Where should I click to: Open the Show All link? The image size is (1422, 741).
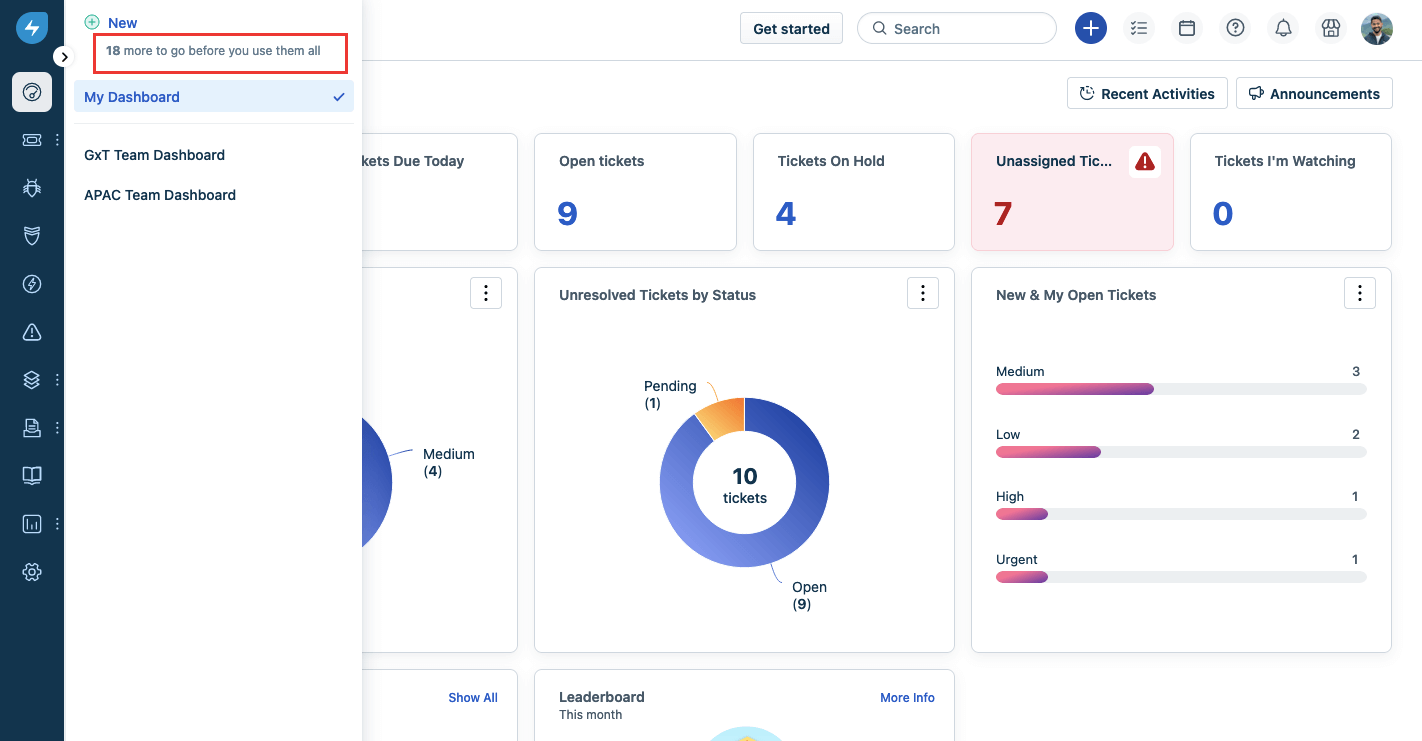[x=472, y=697]
